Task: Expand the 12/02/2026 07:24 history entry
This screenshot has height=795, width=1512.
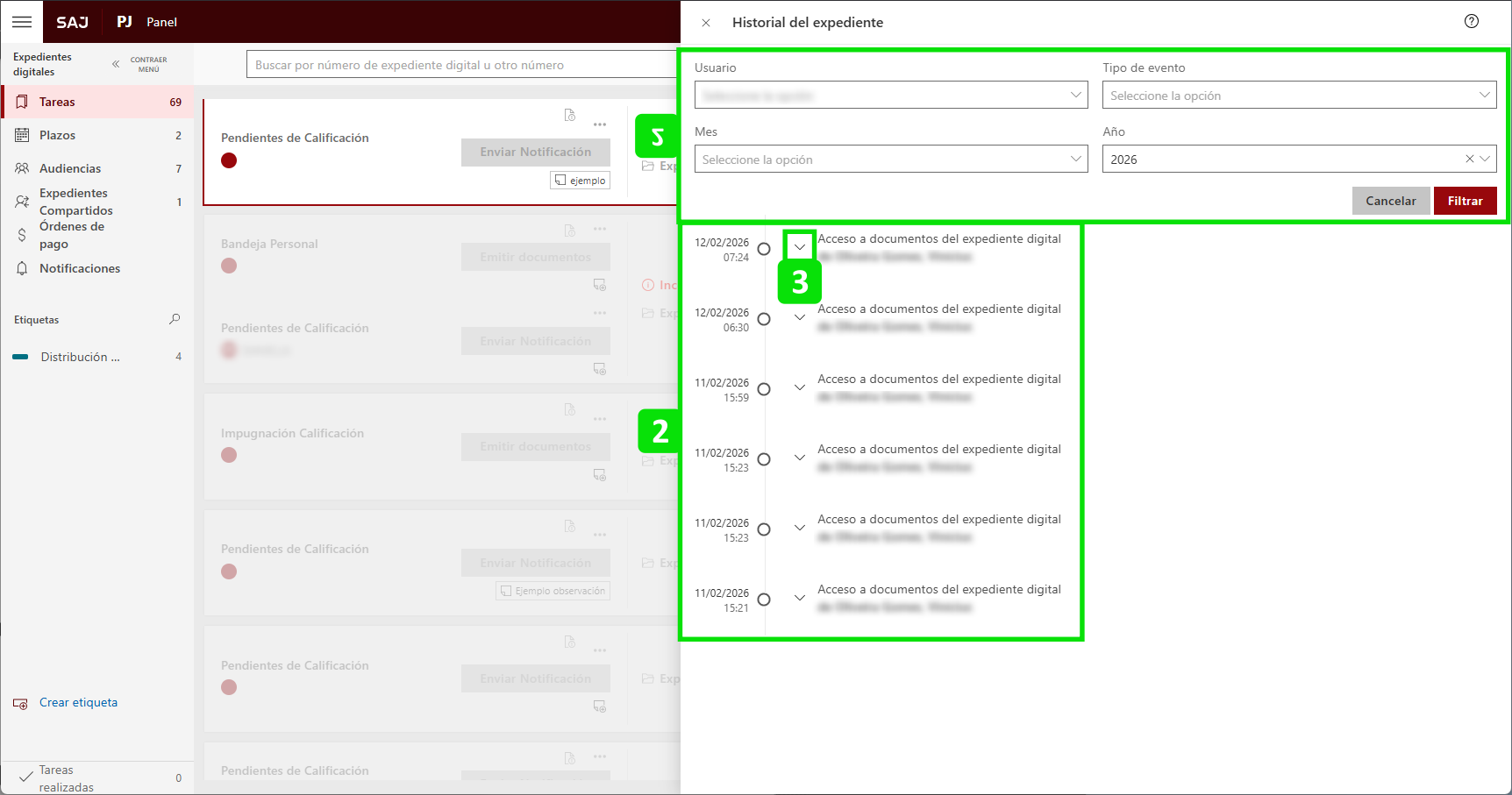Action: (799, 247)
